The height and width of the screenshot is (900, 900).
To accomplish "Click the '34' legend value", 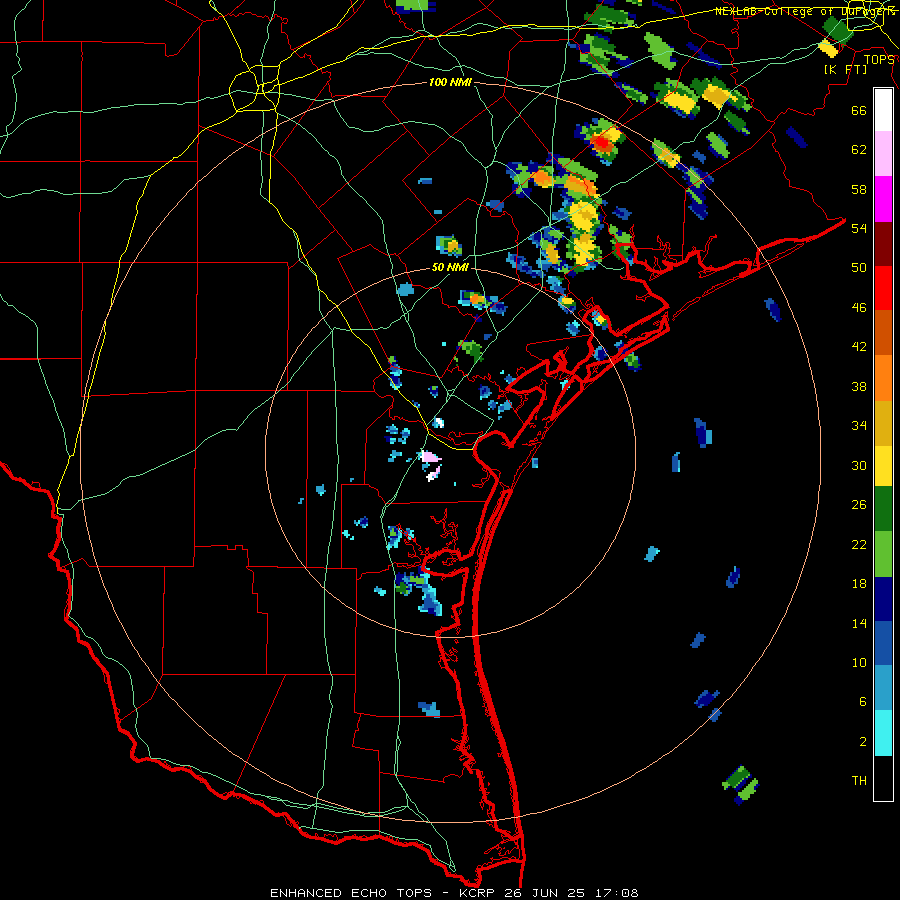I will (859, 426).
